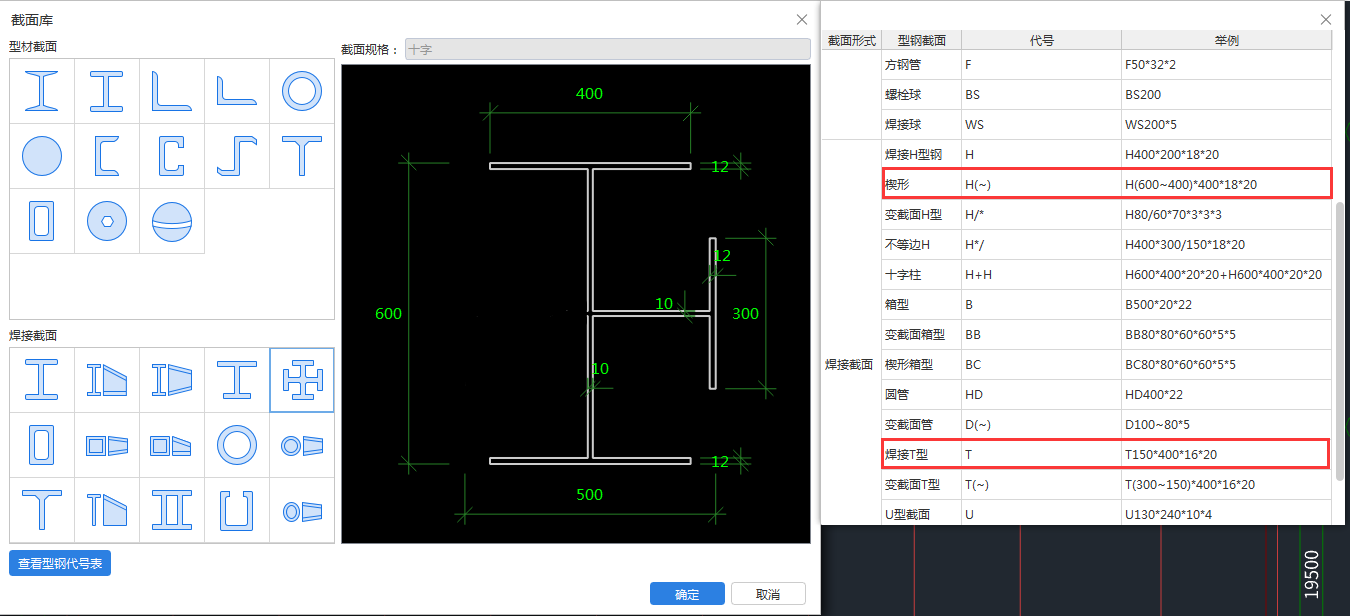Click the 楔形 row in code table
The width and height of the screenshot is (1350, 616).
pos(1106,184)
